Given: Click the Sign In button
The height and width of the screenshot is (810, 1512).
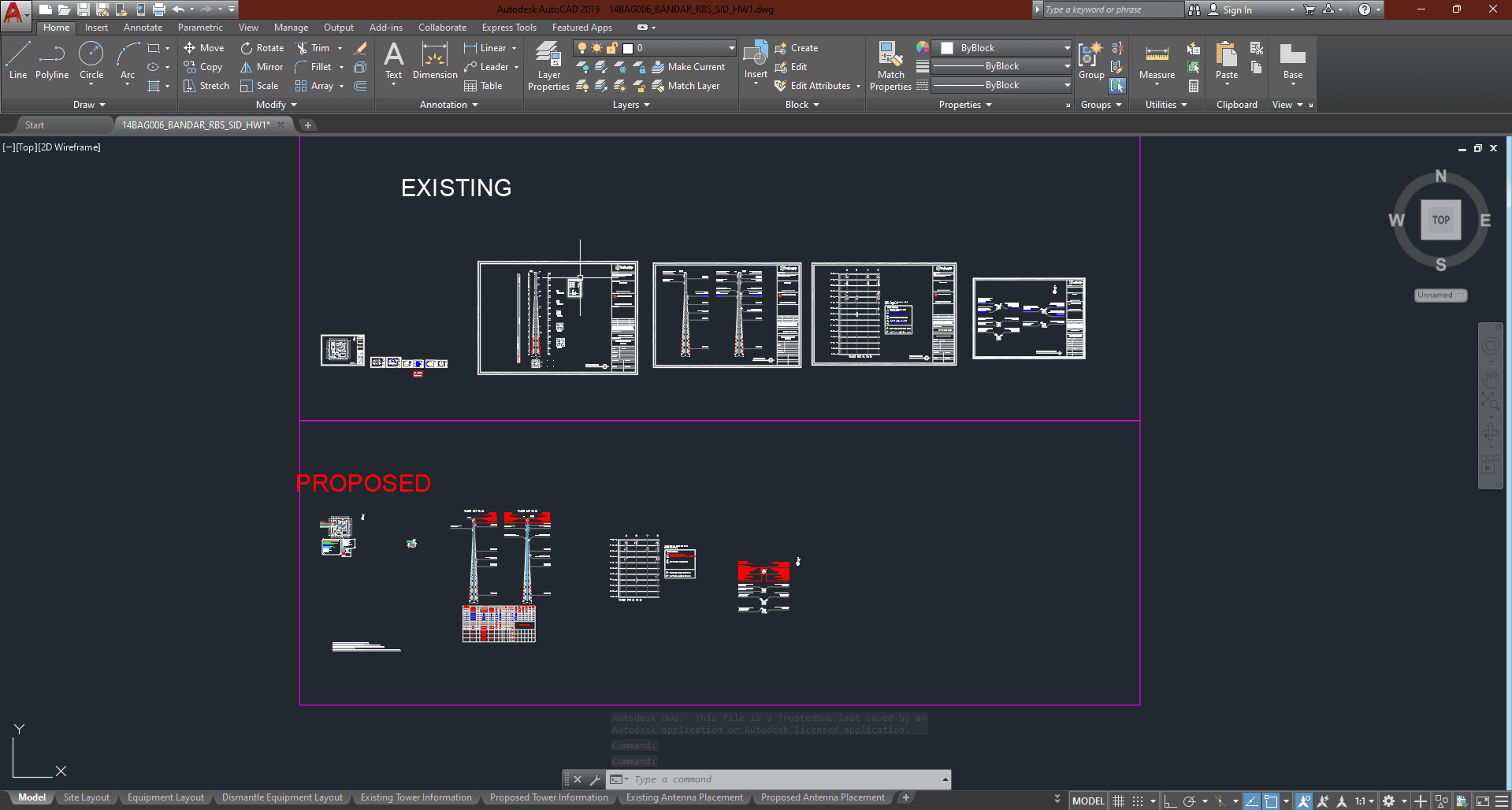Looking at the screenshot, I should click(x=1237, y=9).
